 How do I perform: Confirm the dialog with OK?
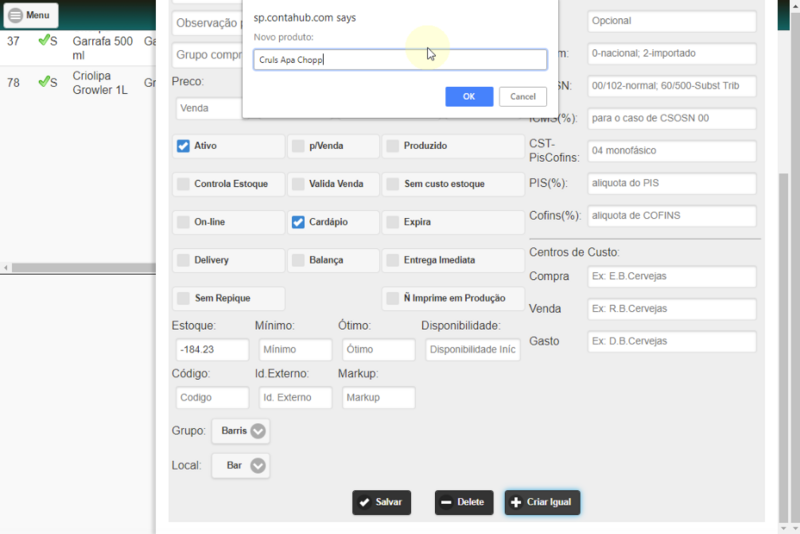tap(469, 96)
